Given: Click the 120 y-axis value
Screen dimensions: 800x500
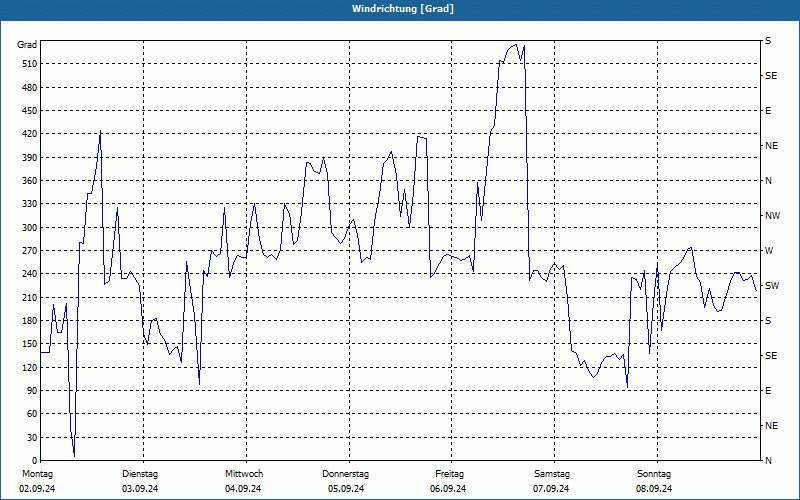Looking at the screenshot, I should click(x=30, y=367).
